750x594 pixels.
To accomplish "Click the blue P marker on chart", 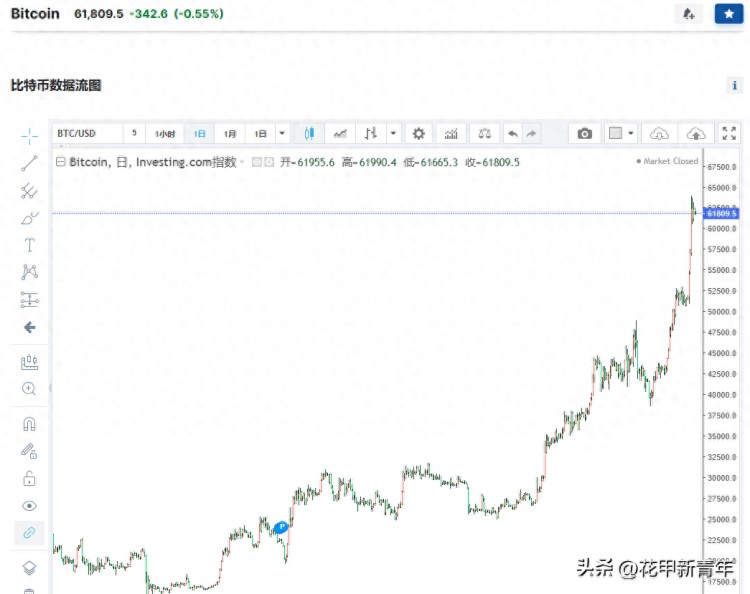I will click(281, 528).
